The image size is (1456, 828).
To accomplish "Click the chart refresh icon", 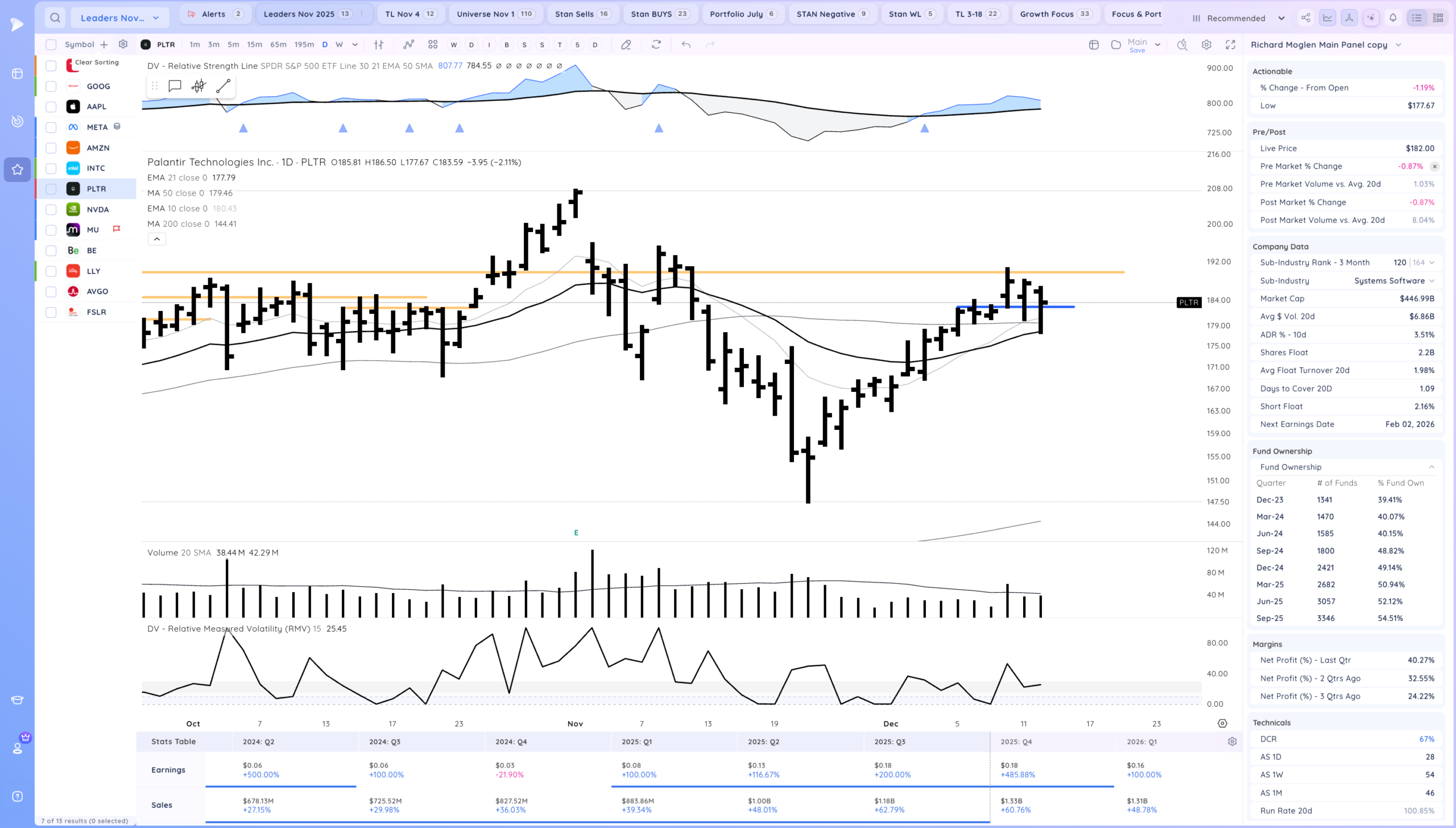I will click(656, 44).
